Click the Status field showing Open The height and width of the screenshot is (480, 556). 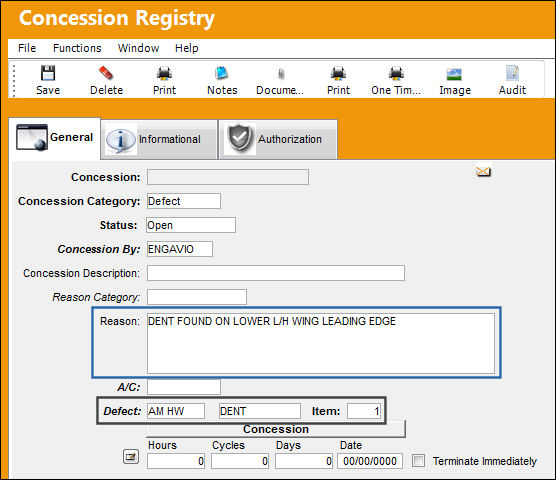click(x=191, y=225)
